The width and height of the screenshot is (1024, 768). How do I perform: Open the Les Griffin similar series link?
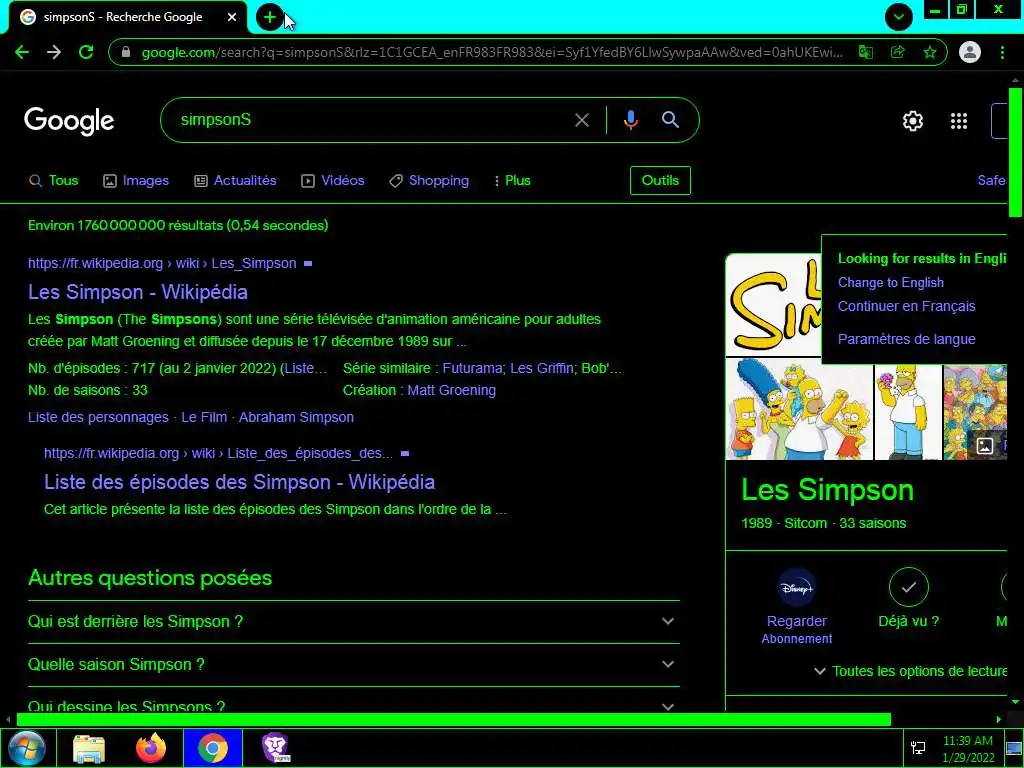[x=542, y=368]
